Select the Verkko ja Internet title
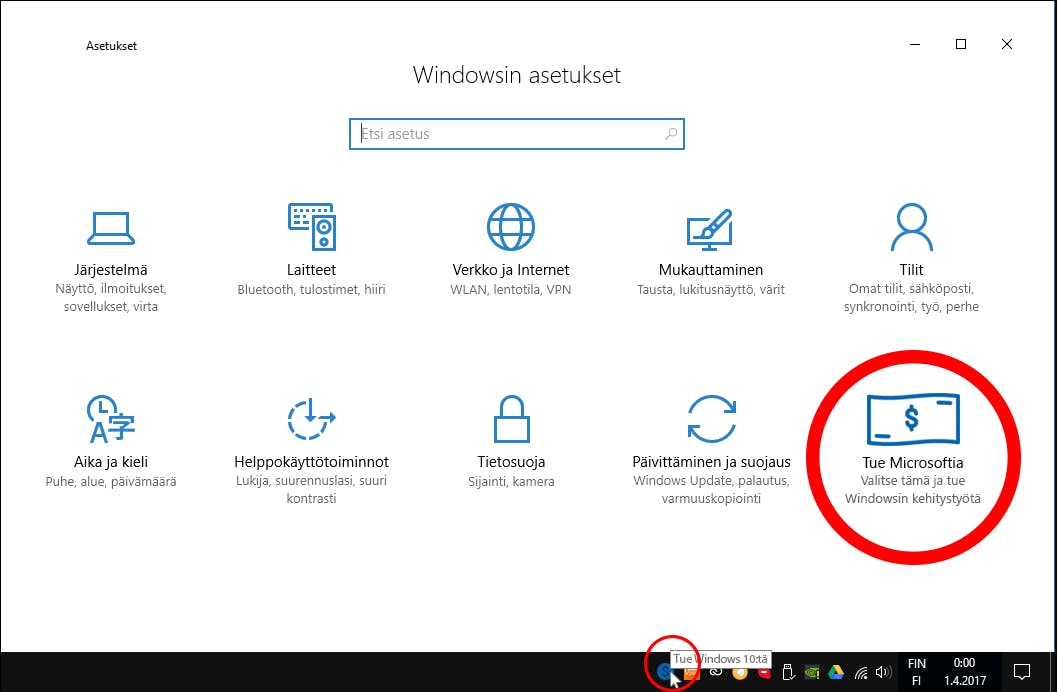Viewport: 1057px width, 692px height. coord(511,270)
